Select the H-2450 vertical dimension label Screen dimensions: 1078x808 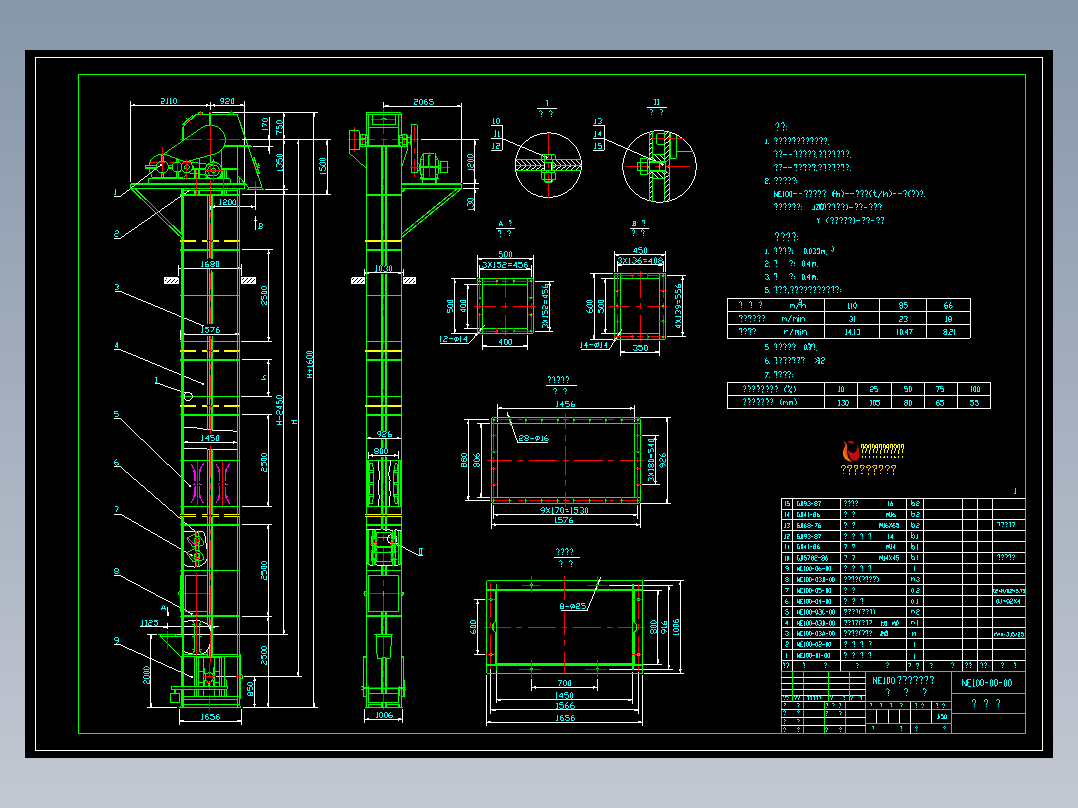click(x=279, y=410)
